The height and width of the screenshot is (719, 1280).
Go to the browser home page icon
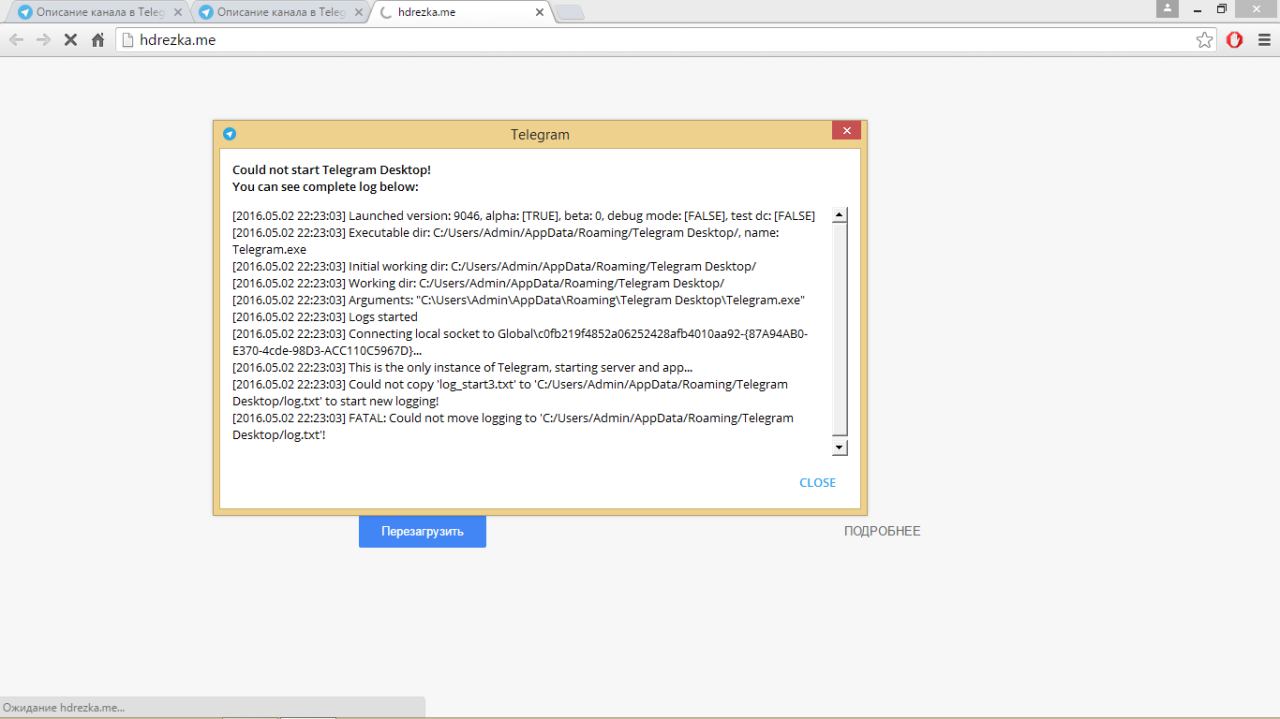click(98, 40)
